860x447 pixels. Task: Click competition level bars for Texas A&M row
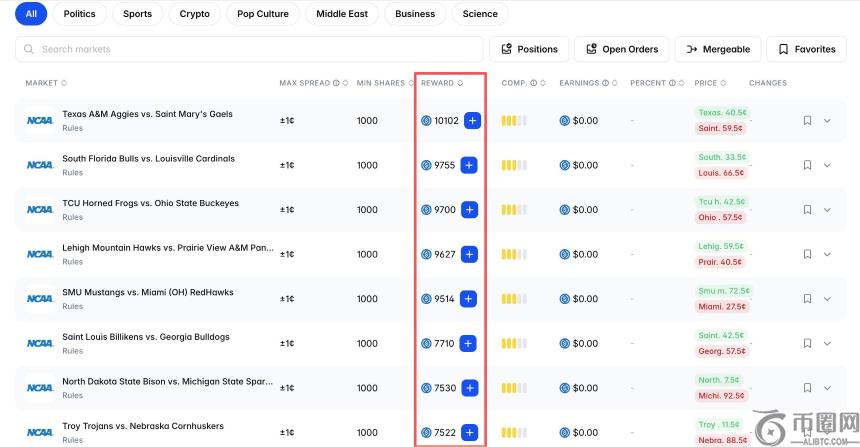(x=514, y=121)
